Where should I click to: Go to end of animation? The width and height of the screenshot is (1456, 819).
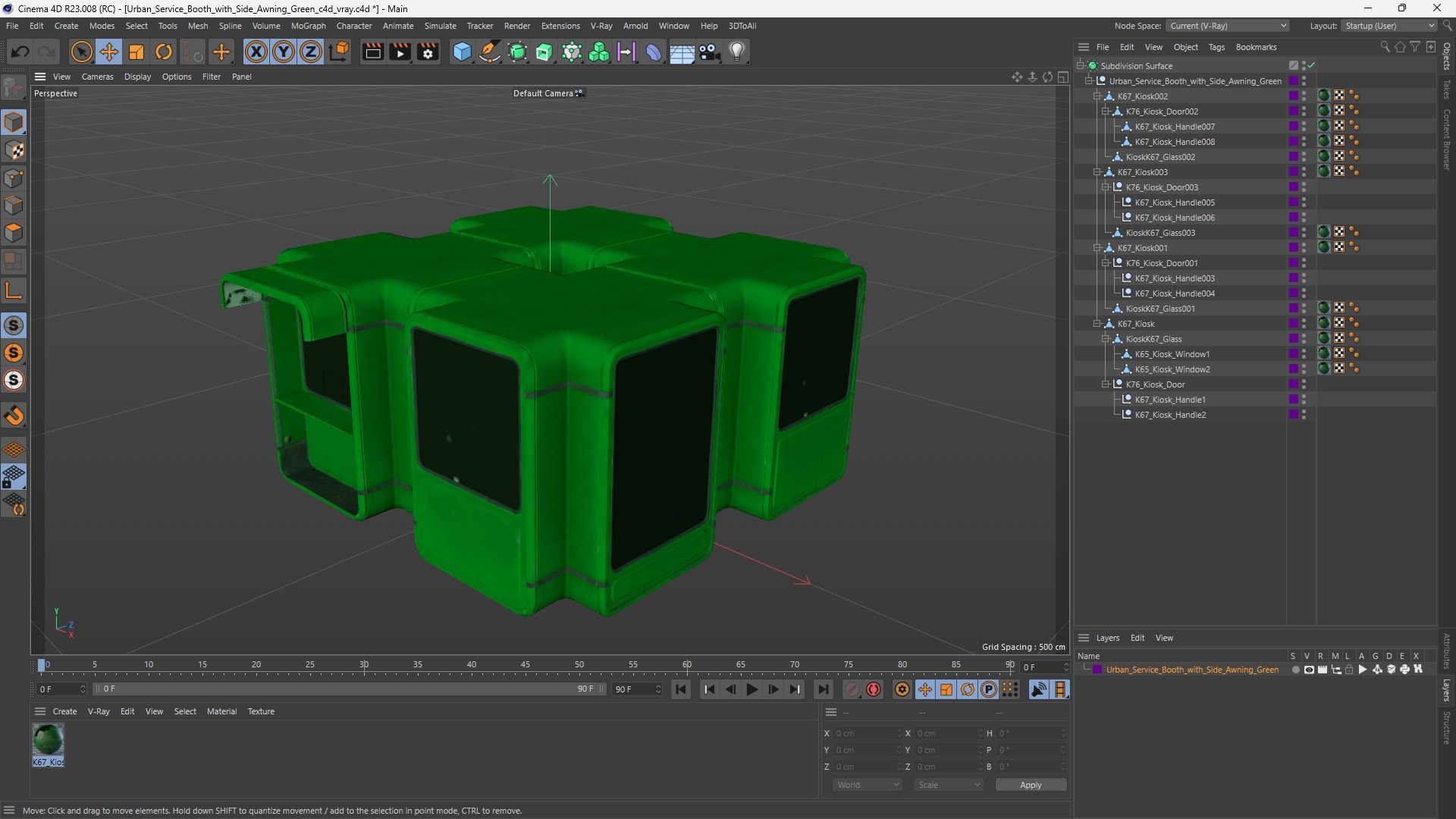coord(823,689)
